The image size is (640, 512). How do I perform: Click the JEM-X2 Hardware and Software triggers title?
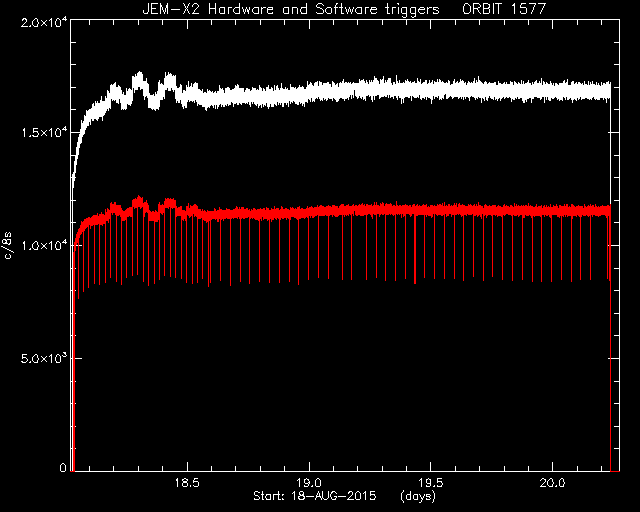pos(291,9)
